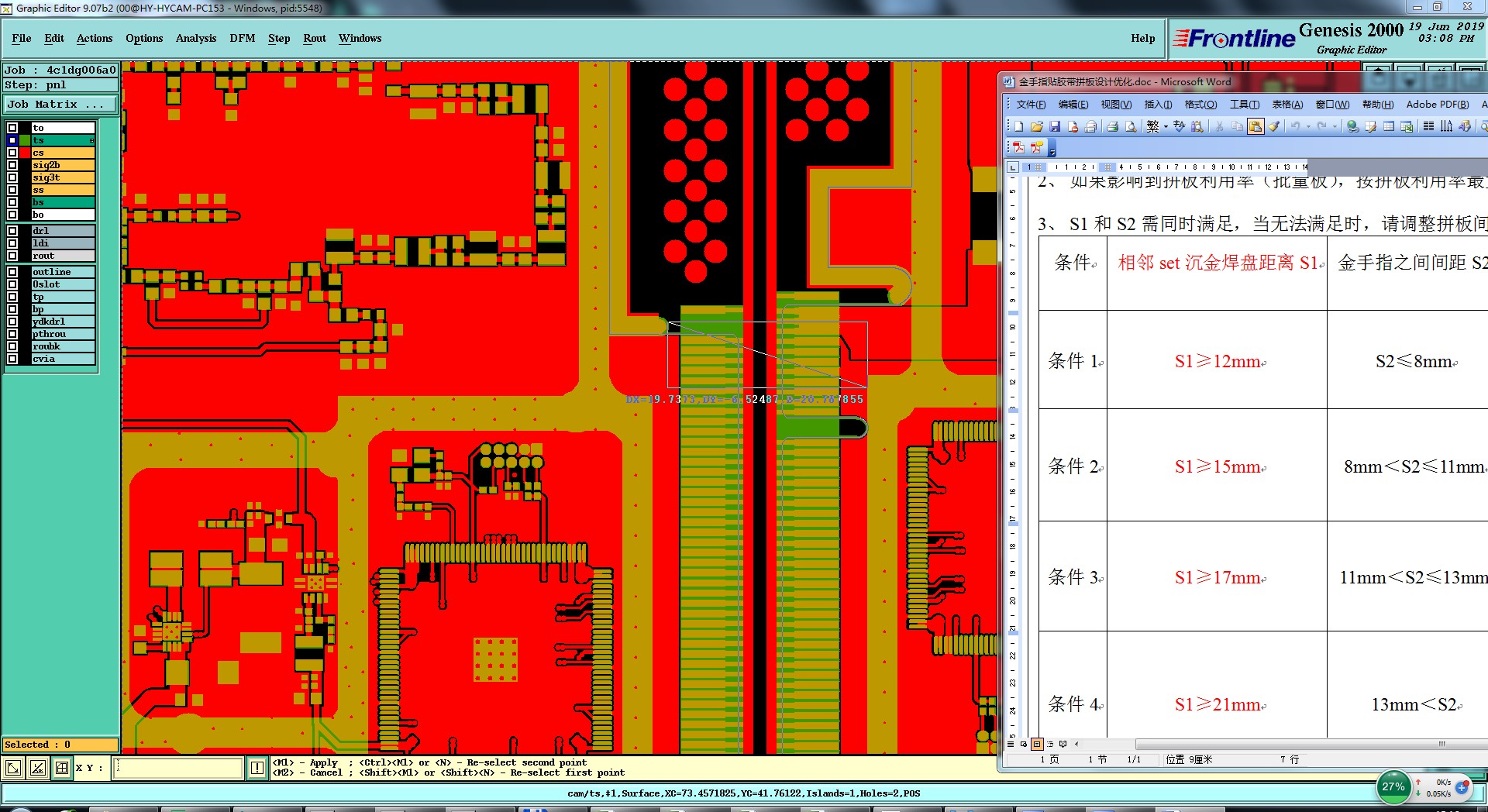Image resolution: width=1488 pixels, height=812 pixels.
Task: Open the 格式(O) menu in Word
Action: coord(1200,105)
